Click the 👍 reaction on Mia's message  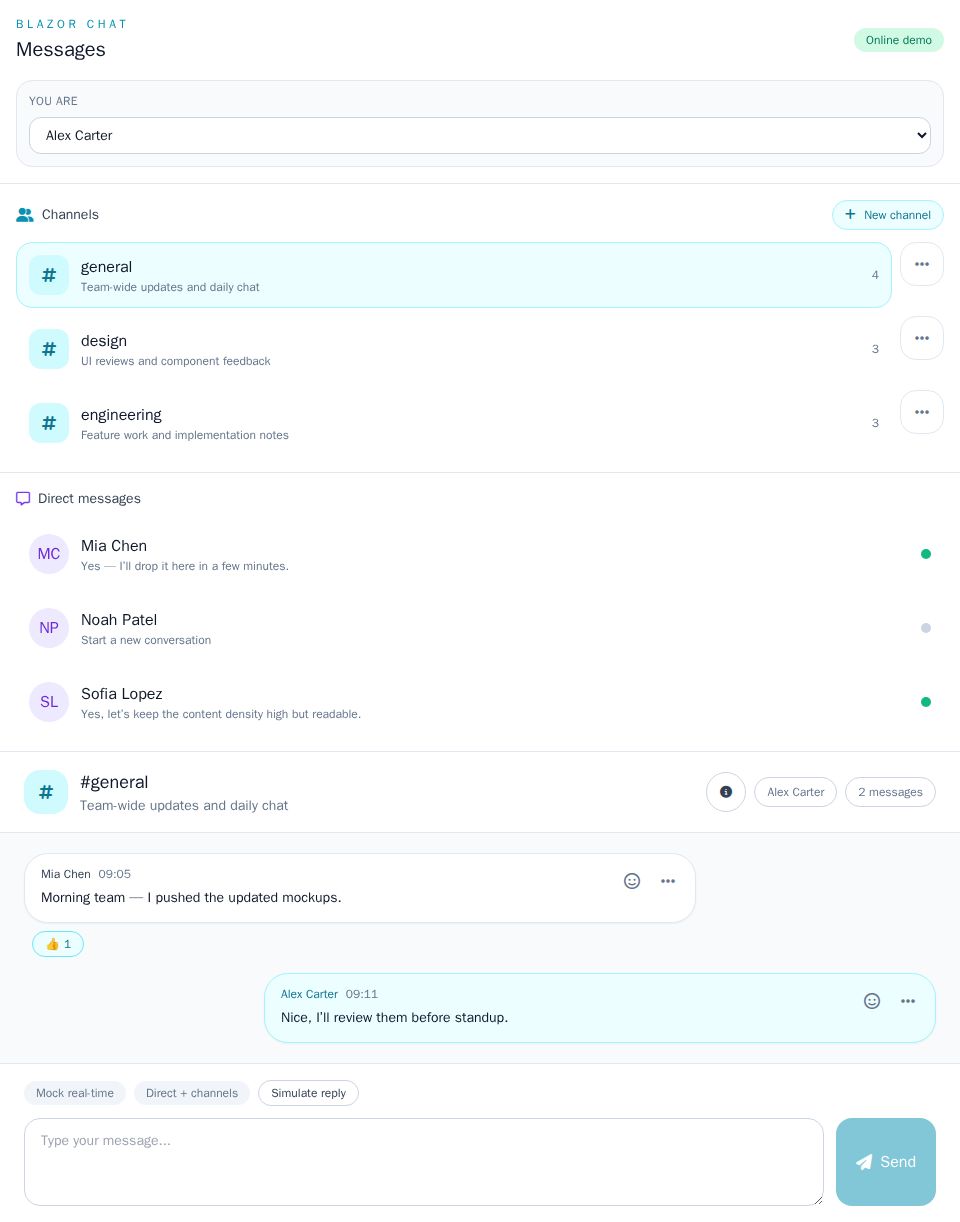coord(57,944)
